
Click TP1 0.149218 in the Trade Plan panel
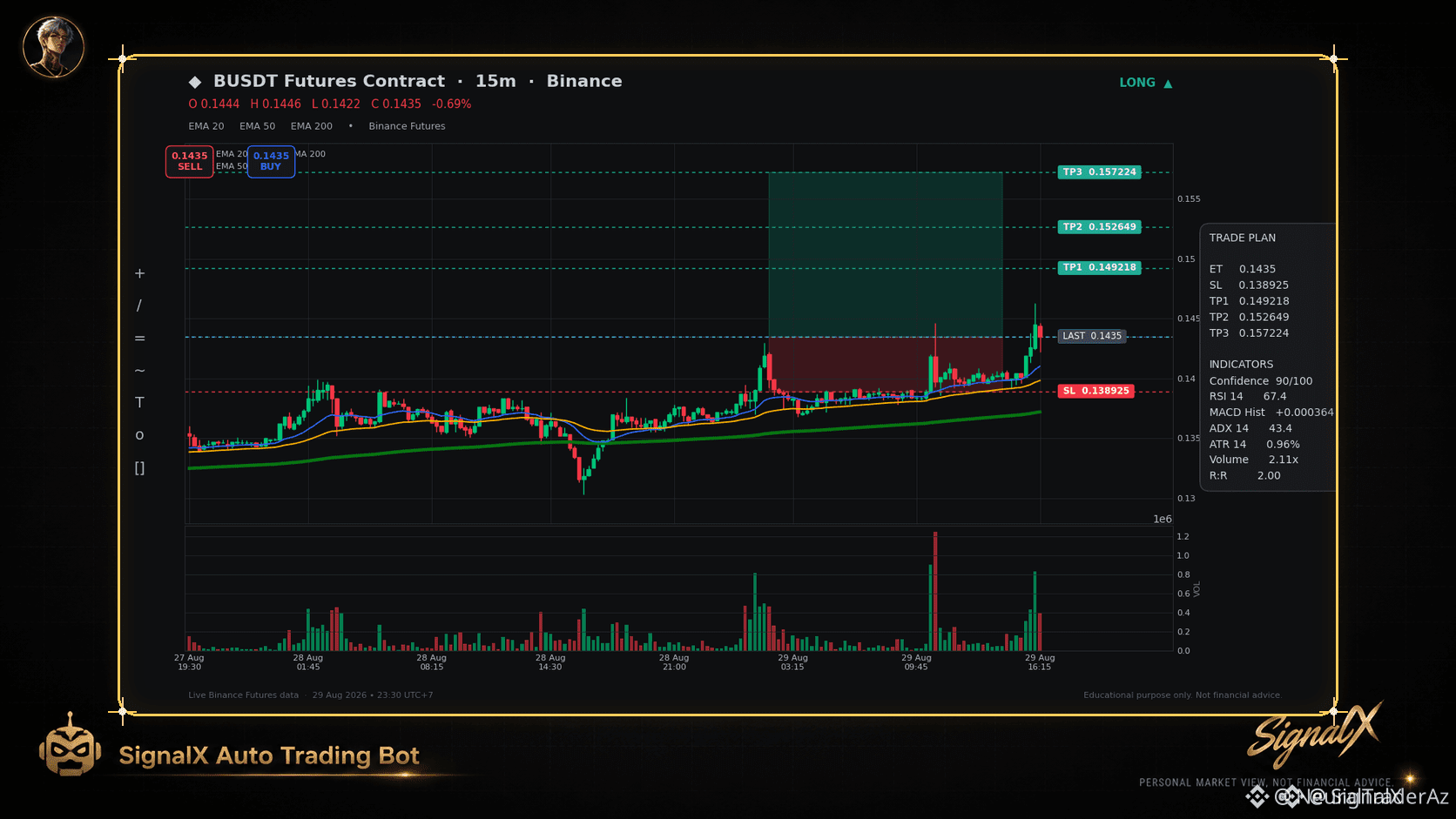(1250, 301)
